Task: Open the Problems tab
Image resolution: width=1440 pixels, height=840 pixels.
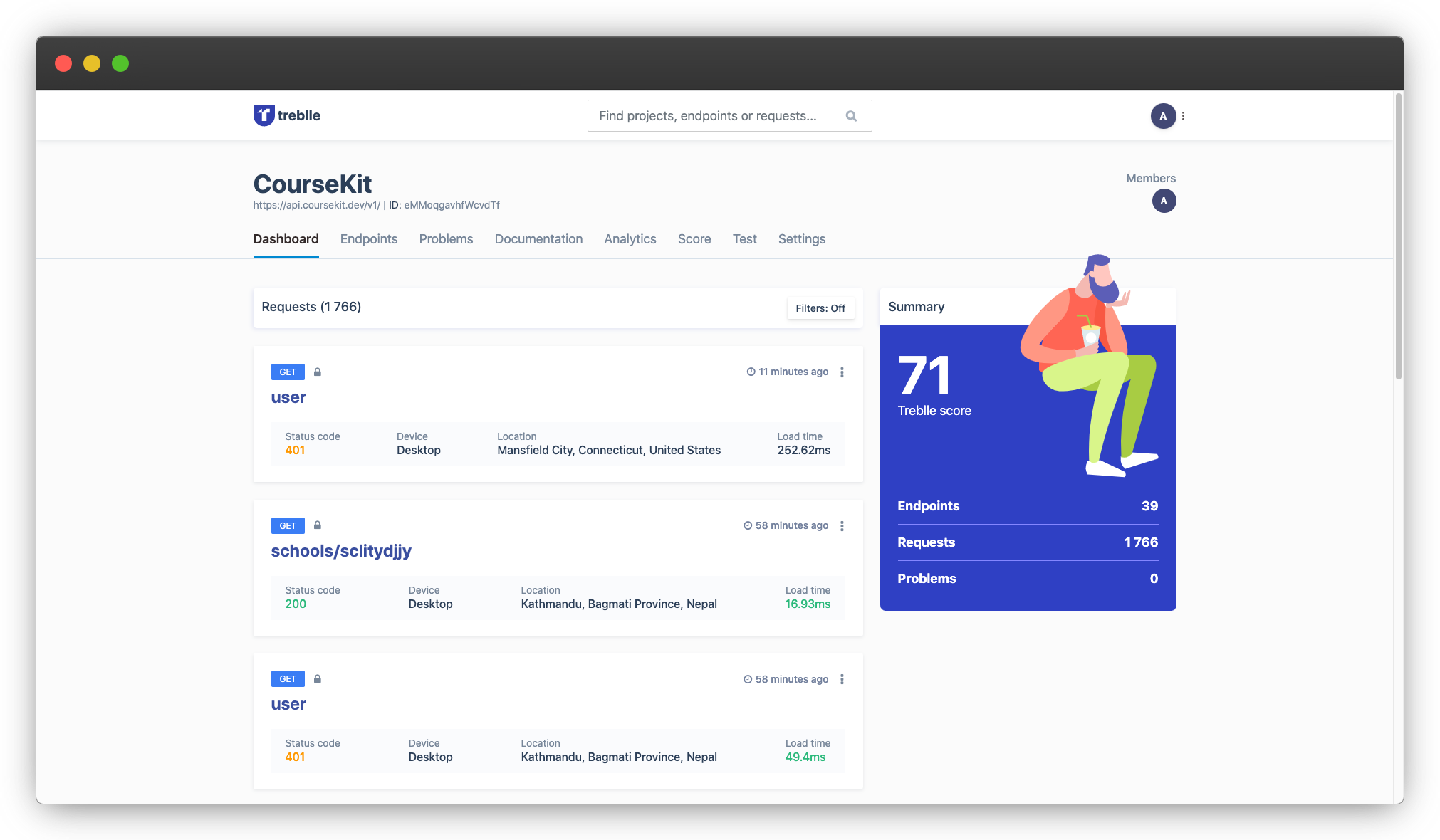Action: pyautogui.click(x=446, y=239)
